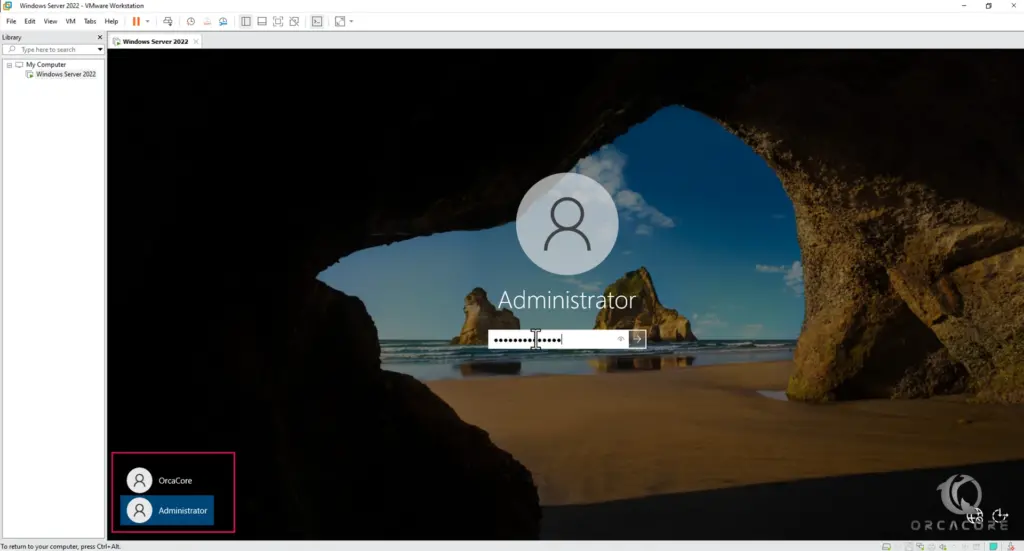Collapse the My Computer tree node
Image resolution: width=1024 pixels, height=551 pixels.
coord(9,65)
